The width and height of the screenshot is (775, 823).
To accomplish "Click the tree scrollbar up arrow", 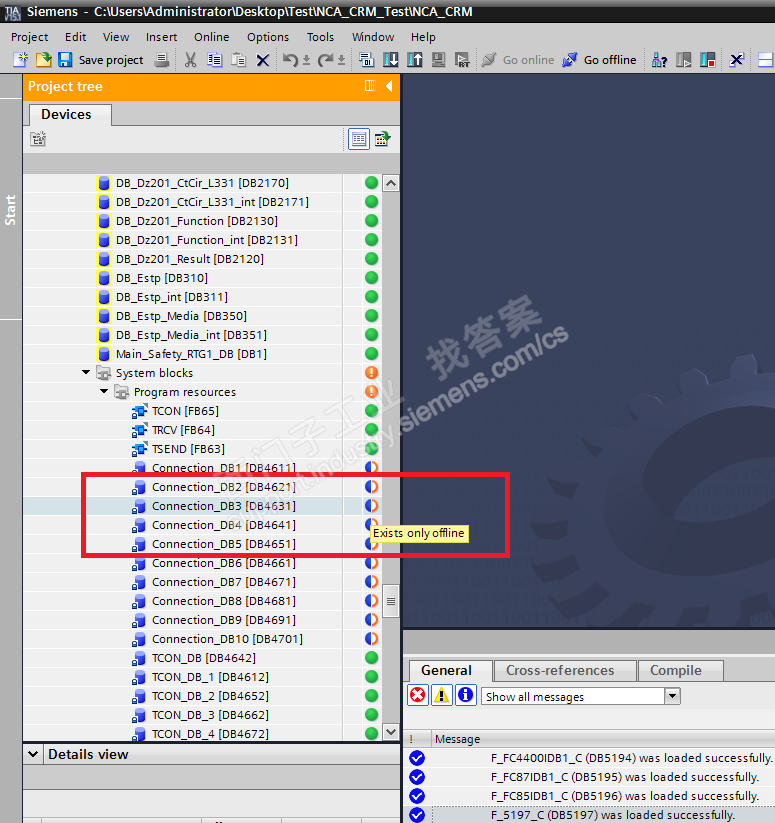I will point(391,183).
